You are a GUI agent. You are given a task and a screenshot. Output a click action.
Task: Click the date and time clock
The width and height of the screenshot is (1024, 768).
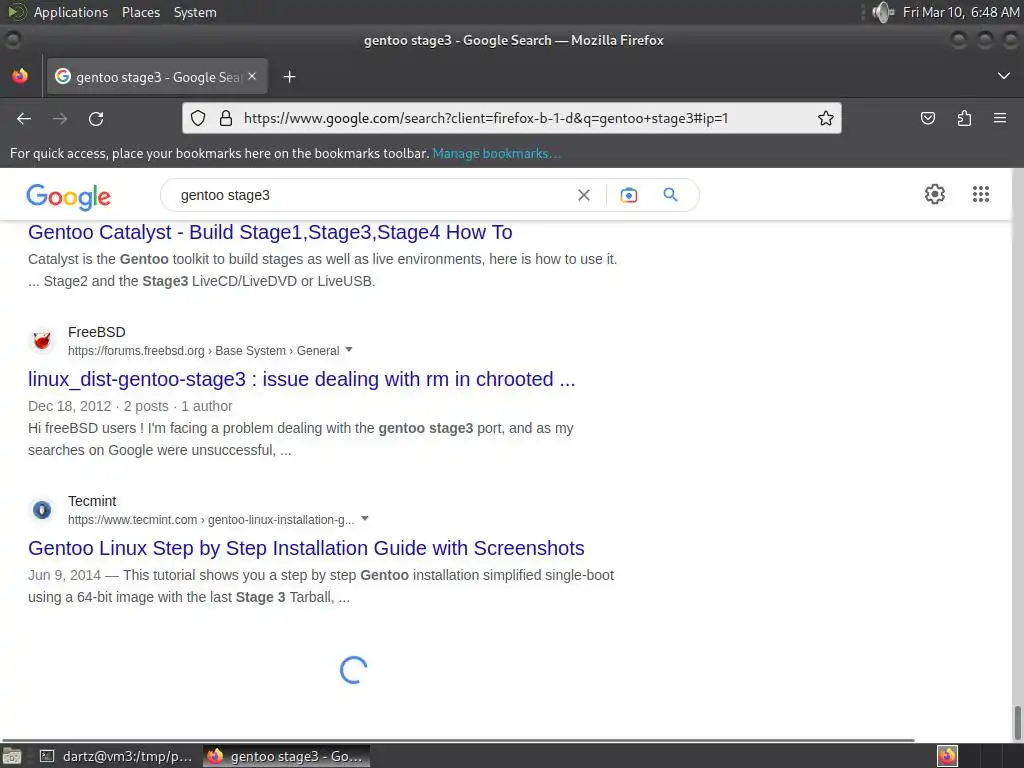pyautogui.click(x=961, y=12)
